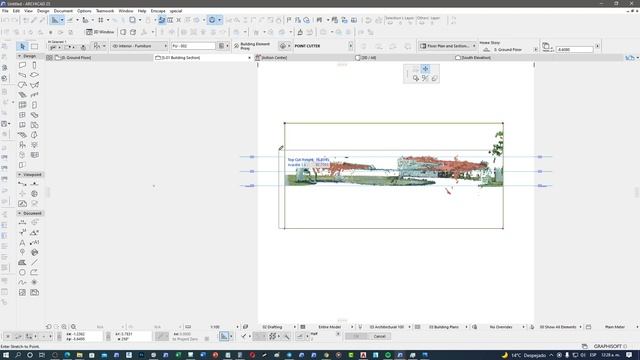Select the Wall tool under Design
Viewport: 640px width, 360px height.
point(22,65)
